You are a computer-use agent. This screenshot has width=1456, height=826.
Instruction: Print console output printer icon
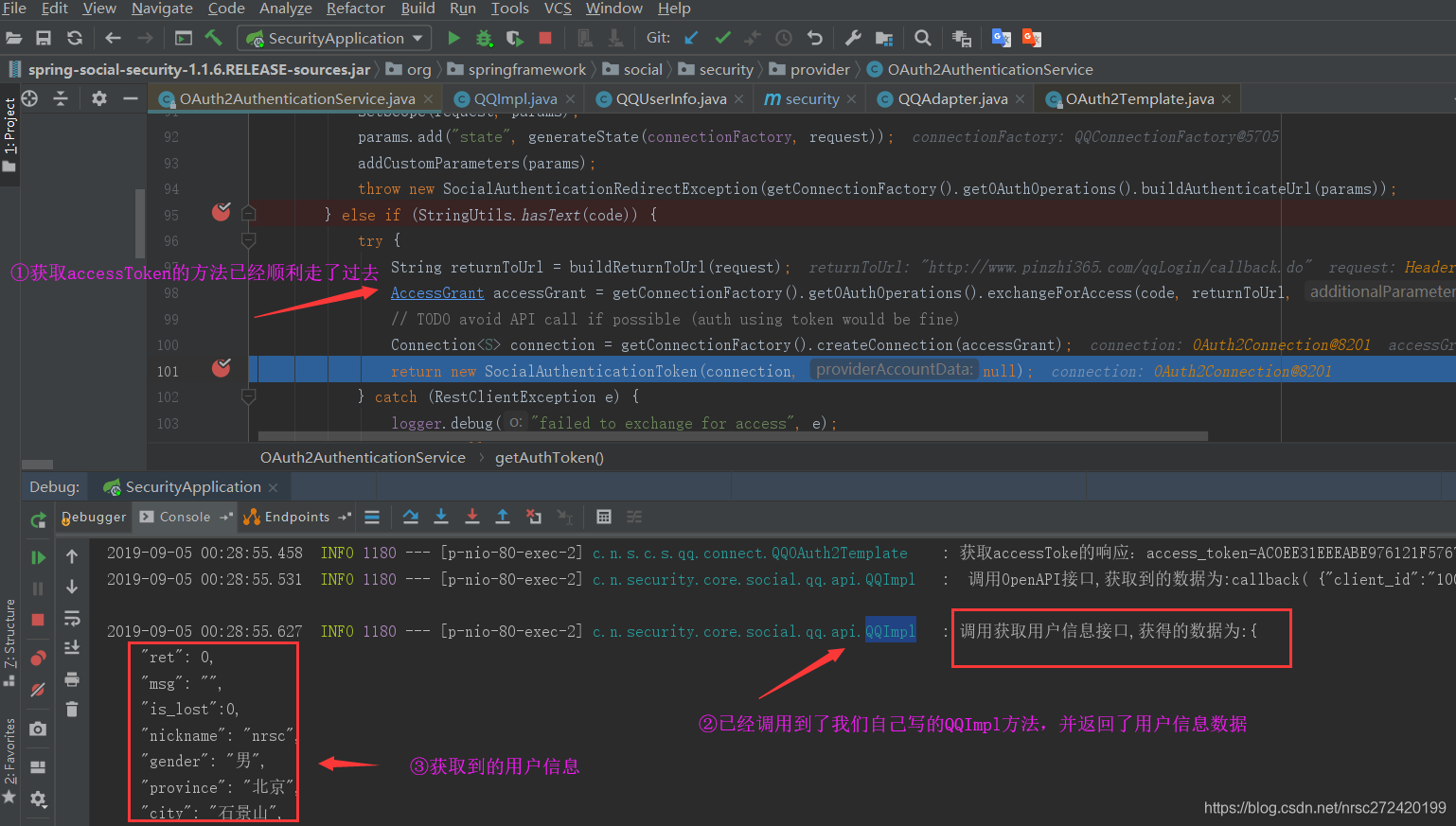pos(72,679)
